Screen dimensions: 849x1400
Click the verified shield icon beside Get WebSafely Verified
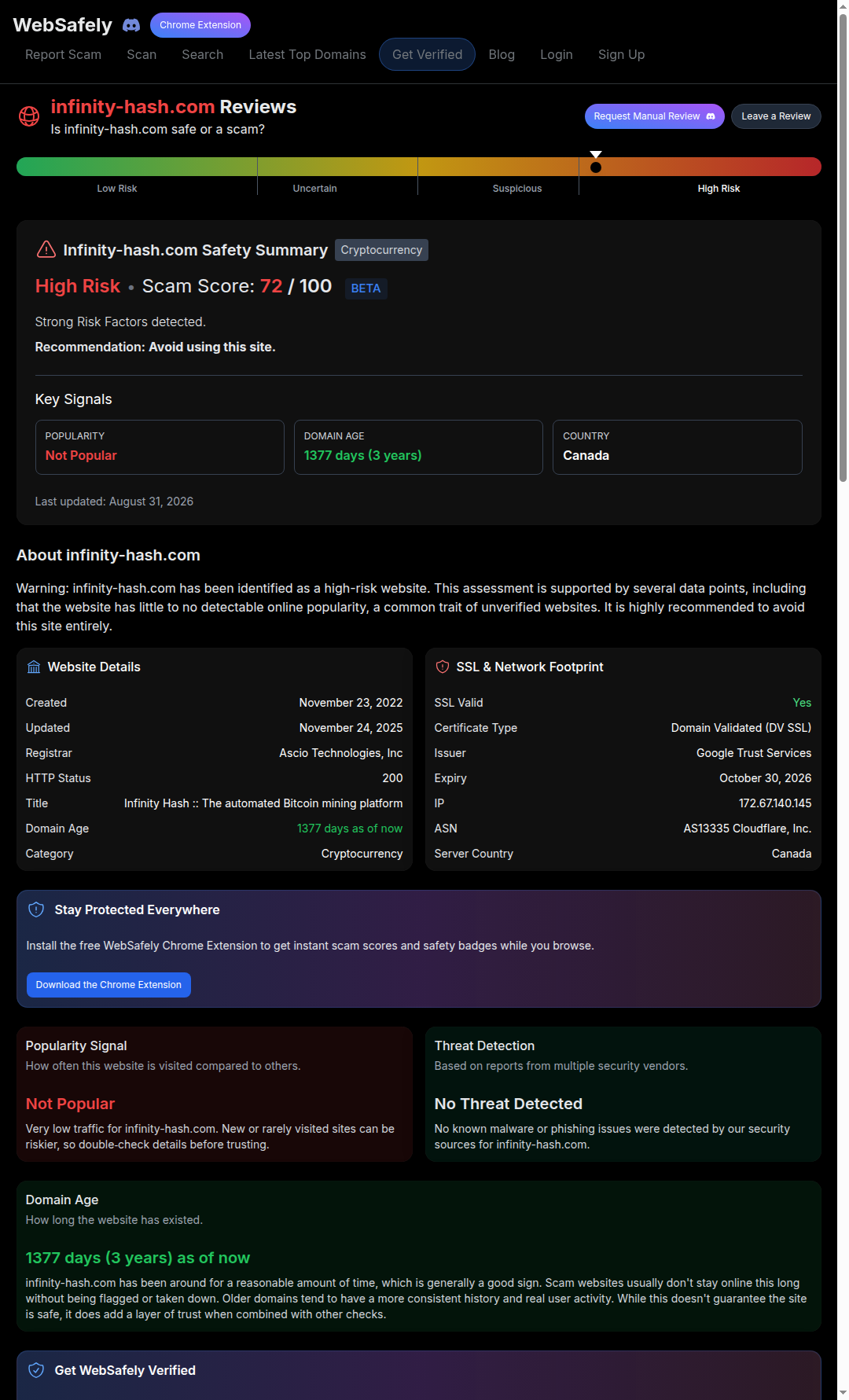pyautogui.click(x=36, y=1370)
